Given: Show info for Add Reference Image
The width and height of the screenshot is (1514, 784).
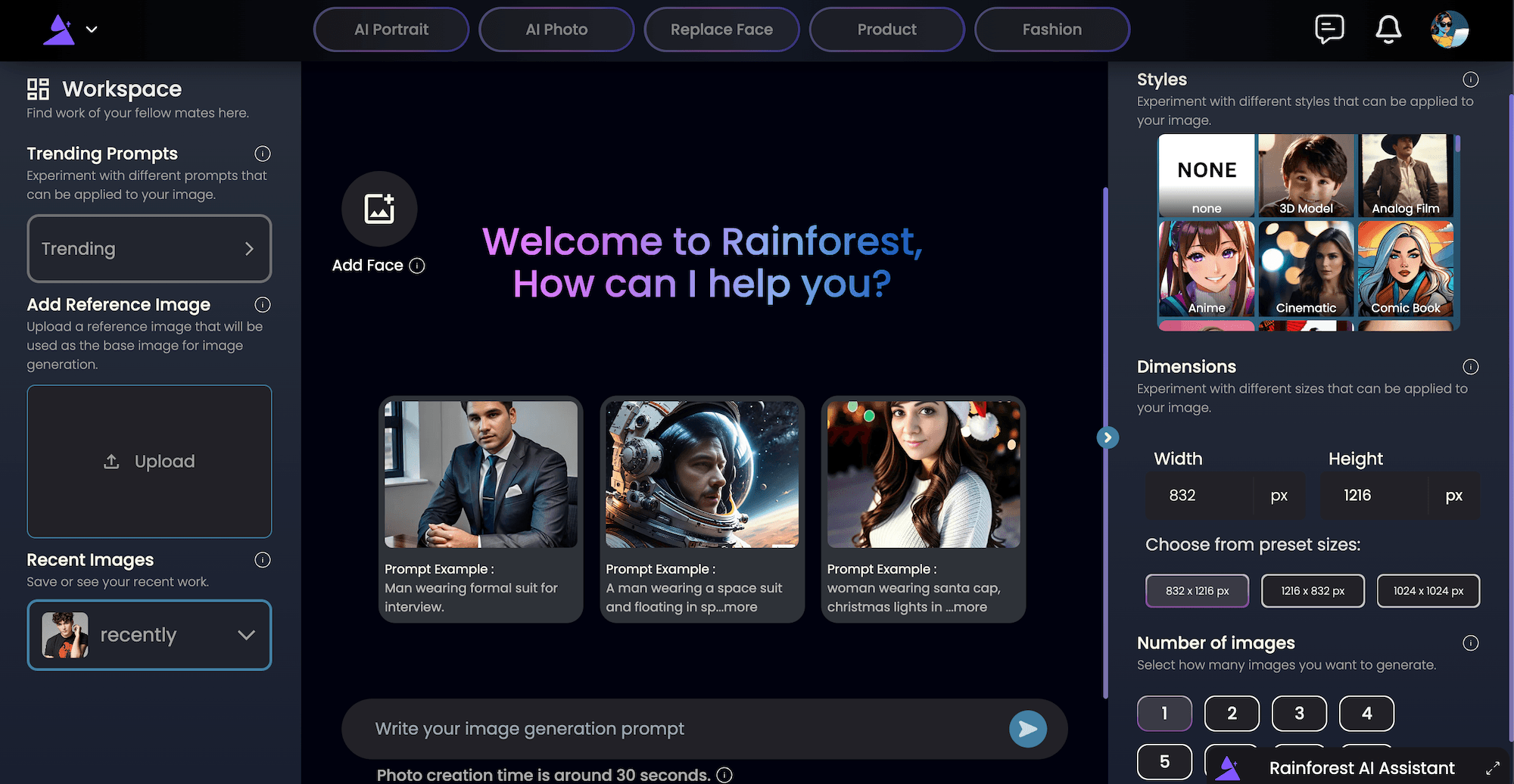Looking at the screenshot, I should [263, 304].
